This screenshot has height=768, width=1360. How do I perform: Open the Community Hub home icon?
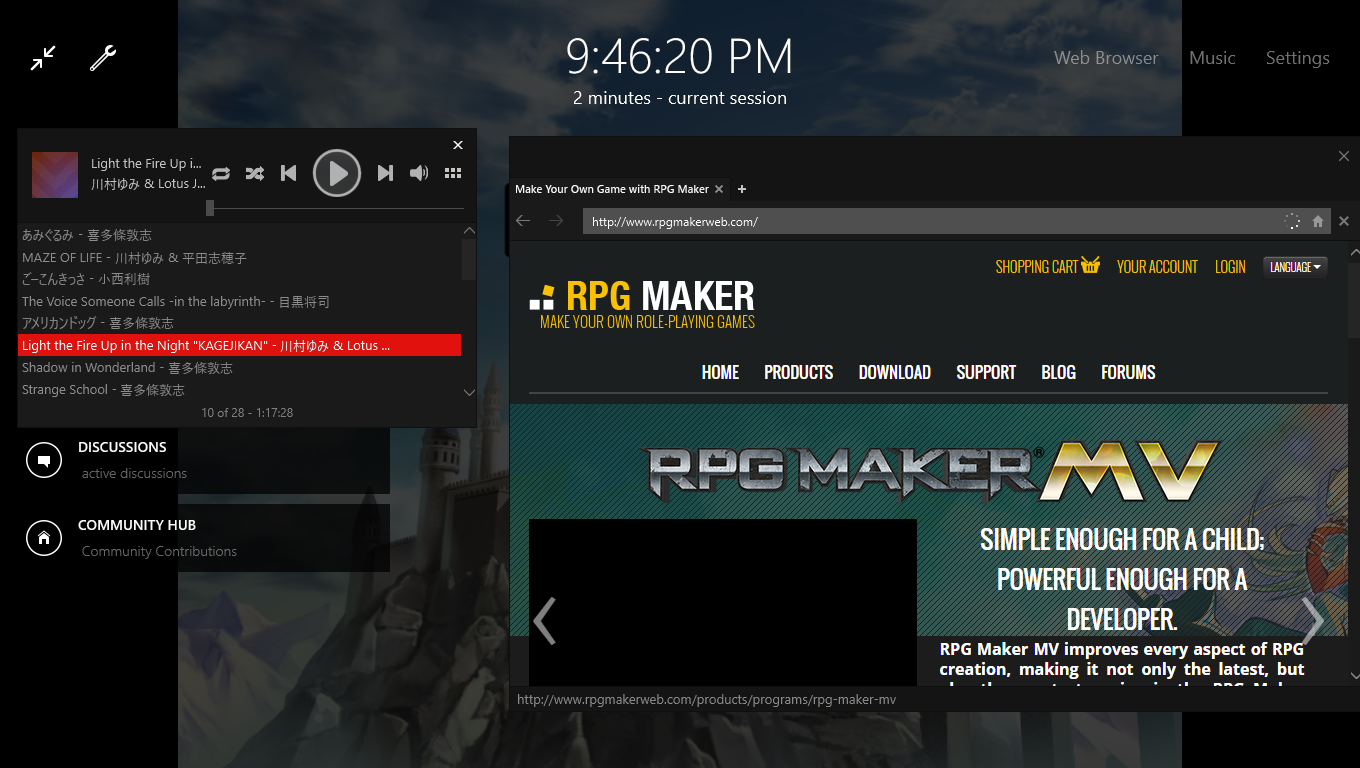click(x=44, y=538)
